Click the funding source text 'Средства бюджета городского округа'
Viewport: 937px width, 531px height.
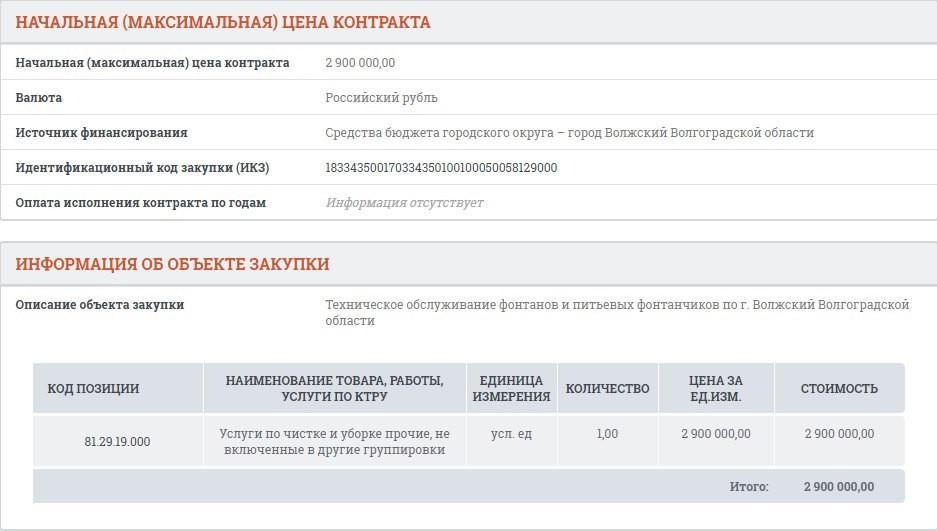(439, 133)
